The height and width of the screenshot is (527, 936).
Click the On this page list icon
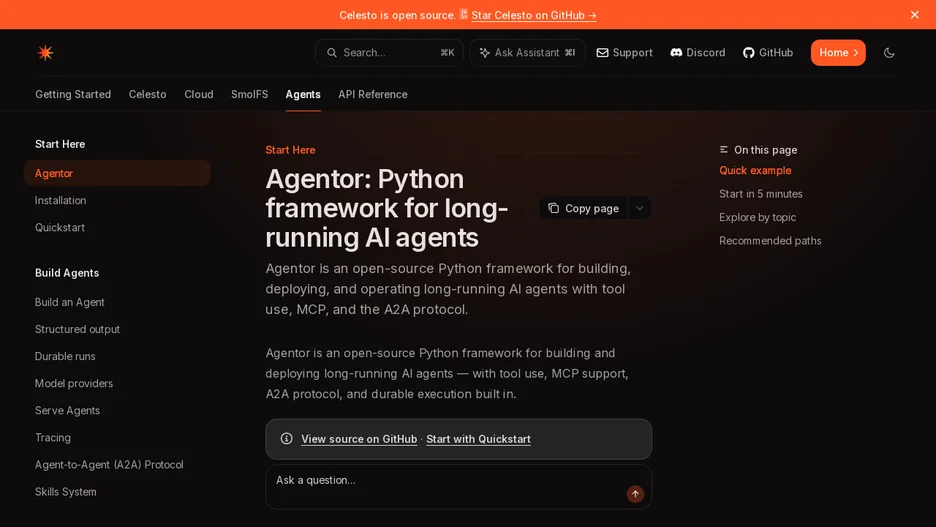pyautogui.click(x=723, y=150)
